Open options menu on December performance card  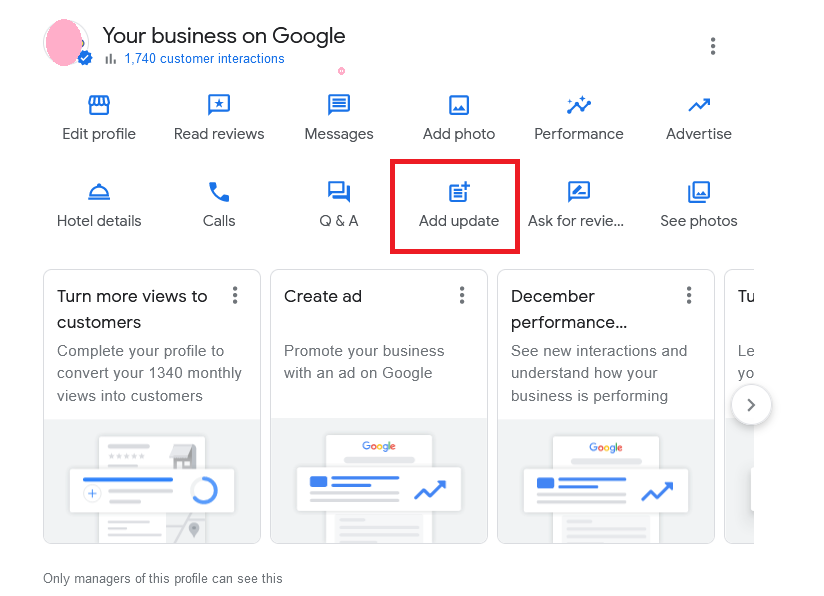coord(689,295)
